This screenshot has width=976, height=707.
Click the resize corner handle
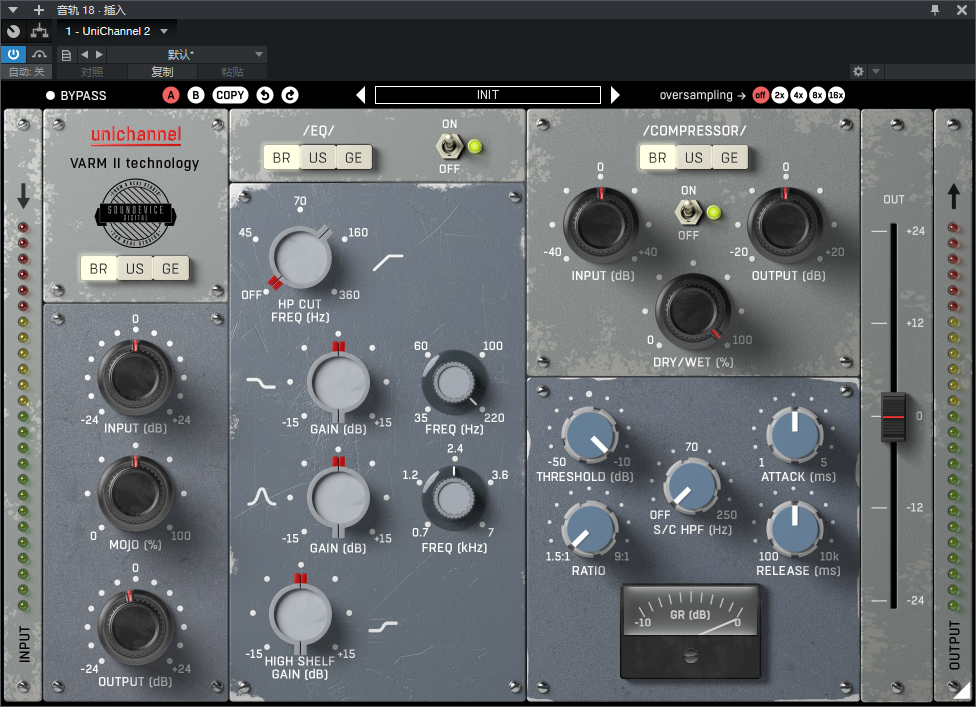tap(962, 690)
